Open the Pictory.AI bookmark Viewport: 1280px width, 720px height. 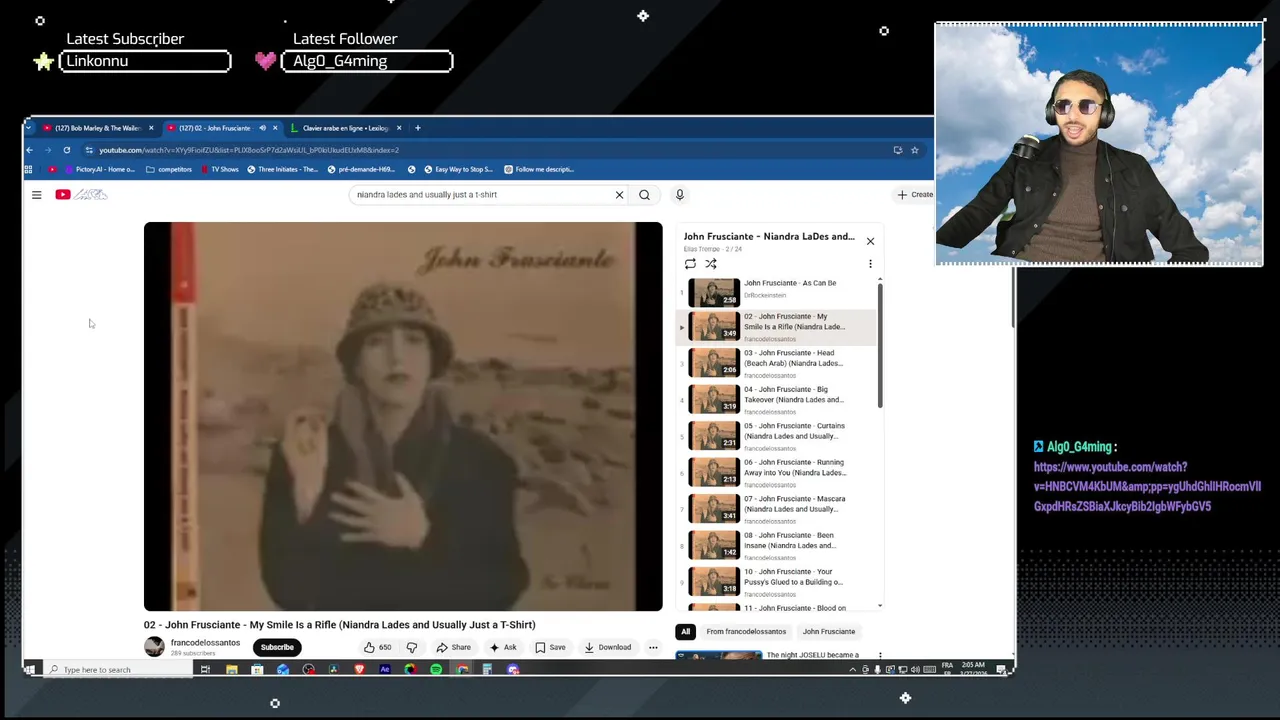99,169
